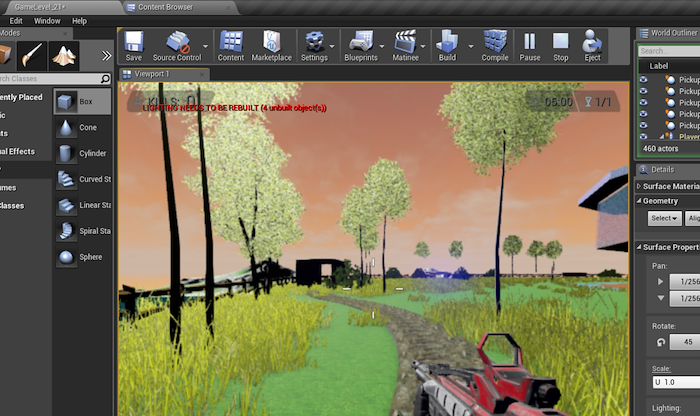Open the Marketplace
700x416 pixels.
tap(271, 46)
